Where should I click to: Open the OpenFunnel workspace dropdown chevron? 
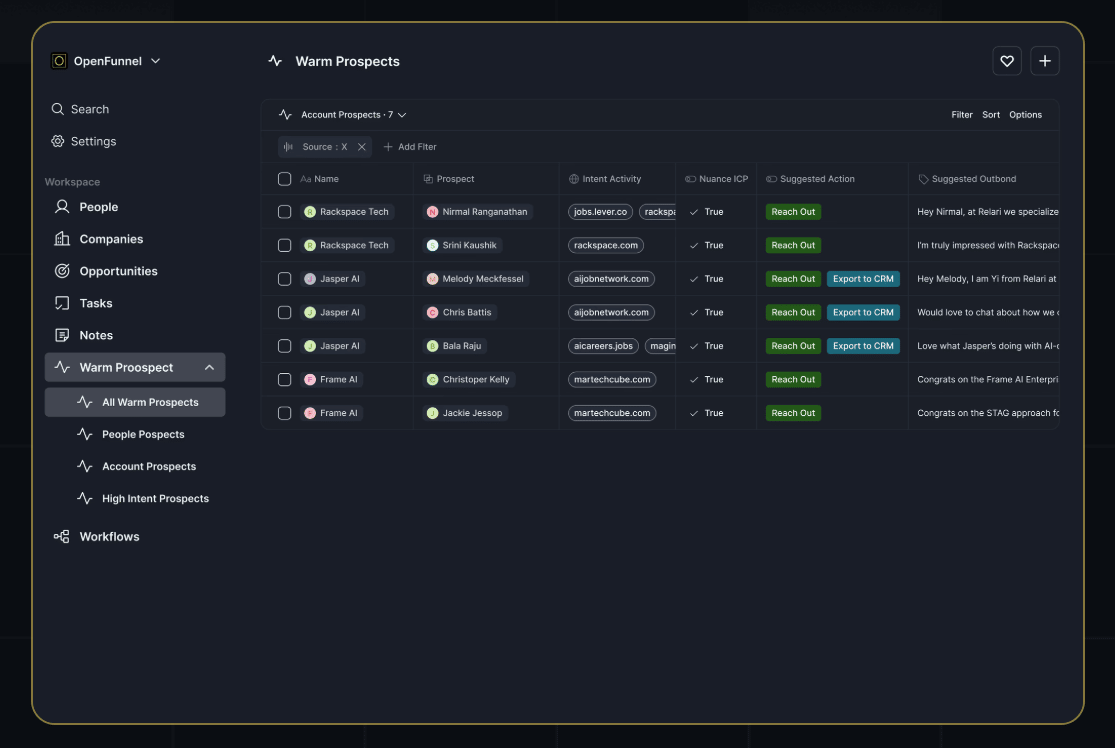tap(156, 61)
